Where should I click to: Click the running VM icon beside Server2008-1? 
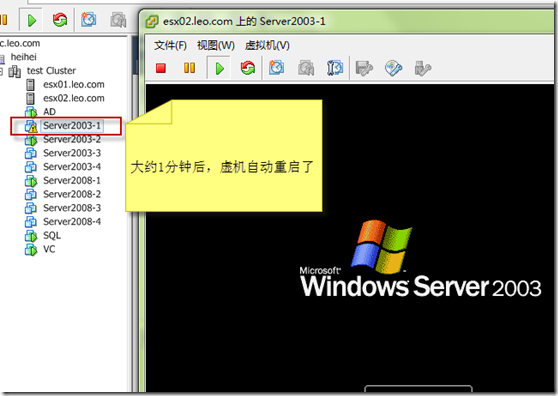click(x=31, y=181)
